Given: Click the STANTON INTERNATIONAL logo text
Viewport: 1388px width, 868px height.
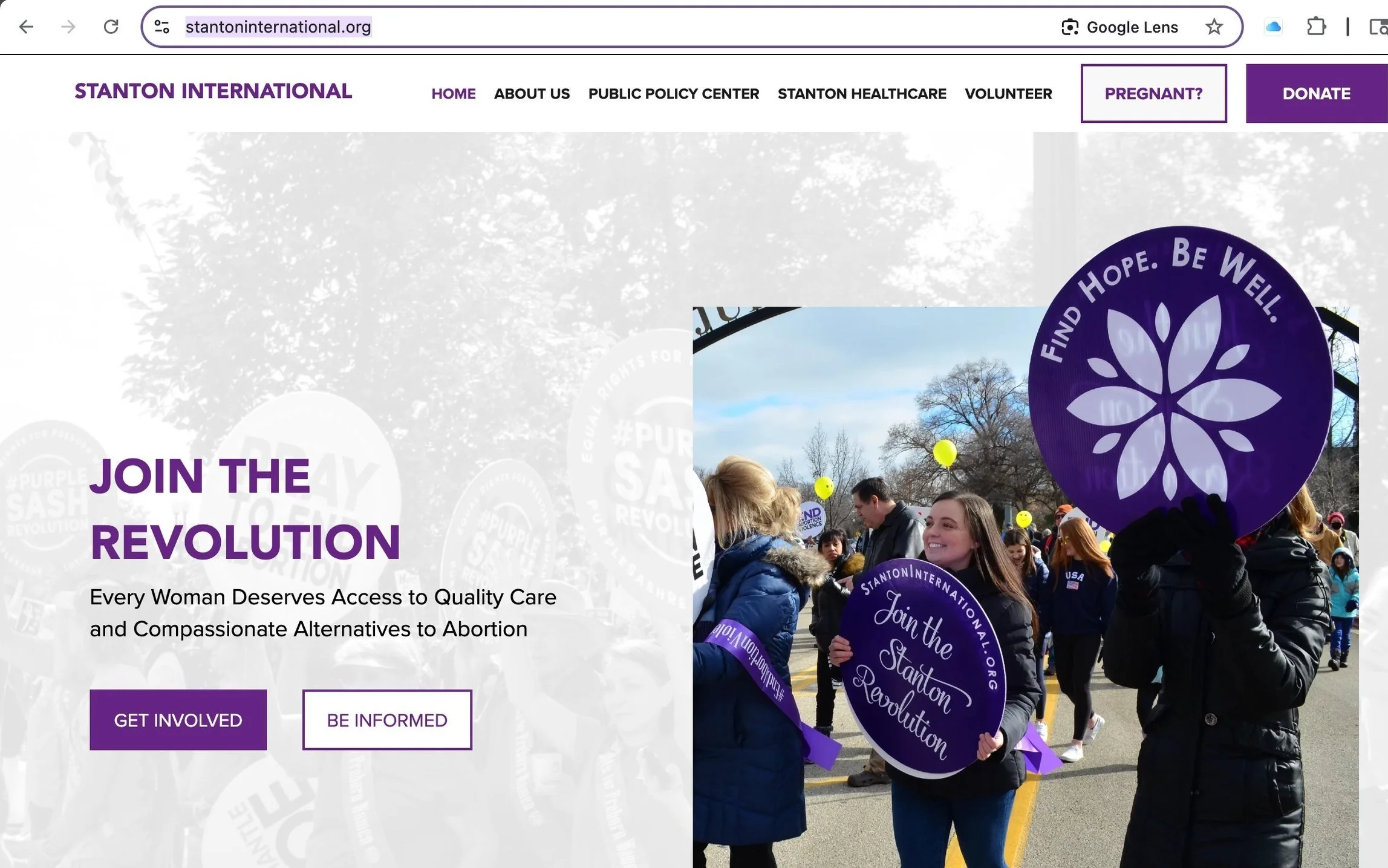Looking at the screenshot, I should point(213,91).
